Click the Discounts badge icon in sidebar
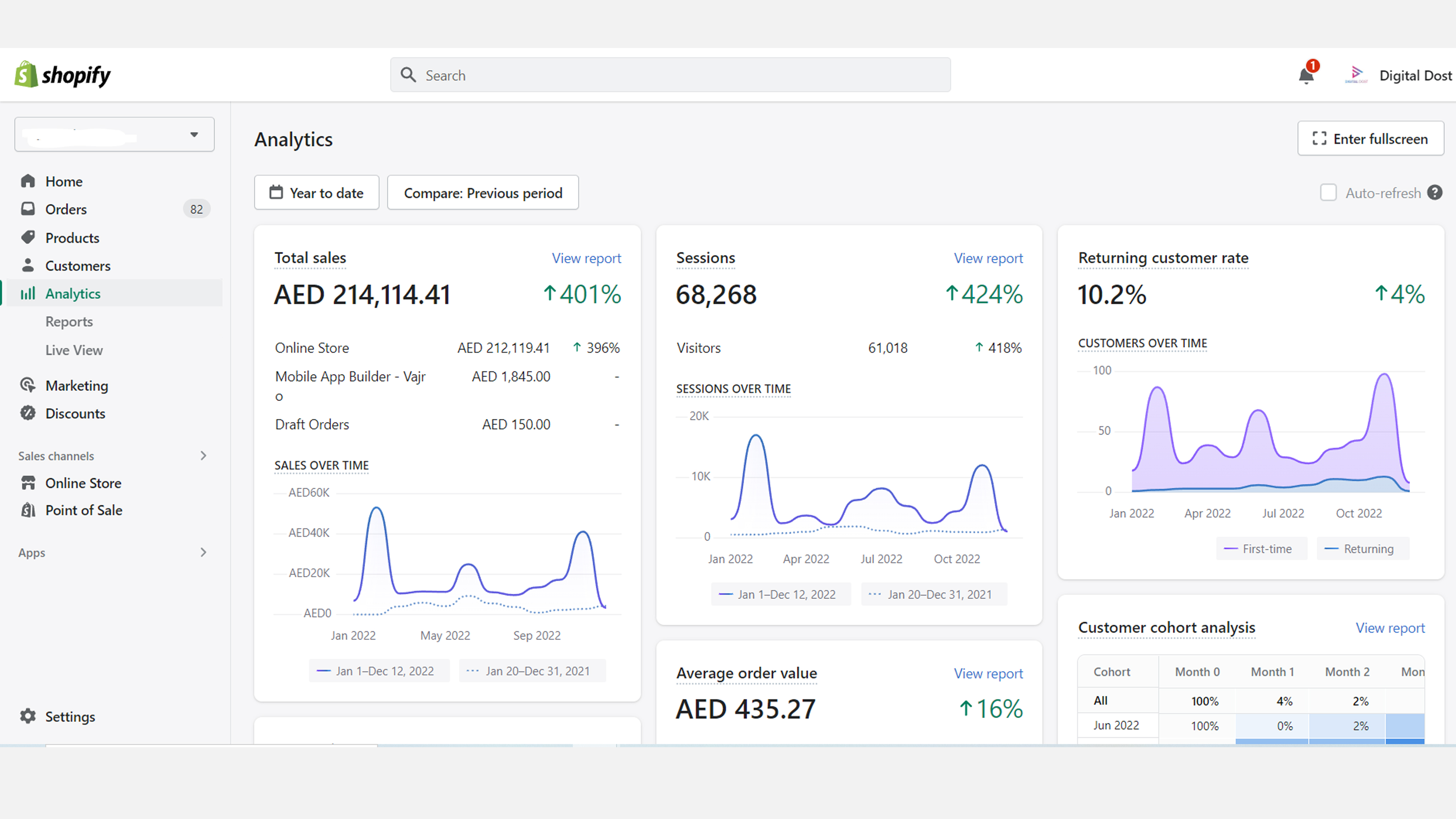1456x819 pixels. [x=28, y=413]
